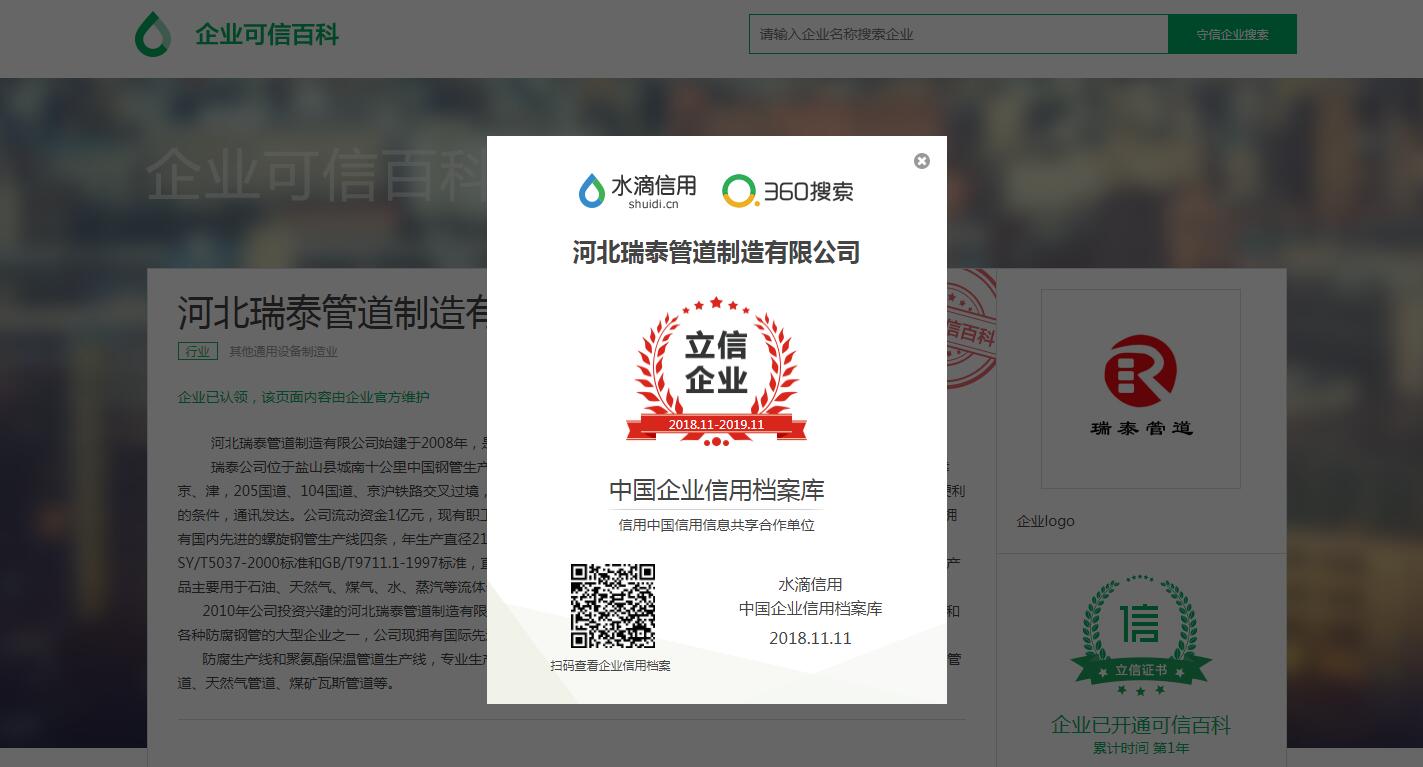The image size is (1423, 767).
Task: Click the 企业已认领 claimed notice text
Action: 303,397
